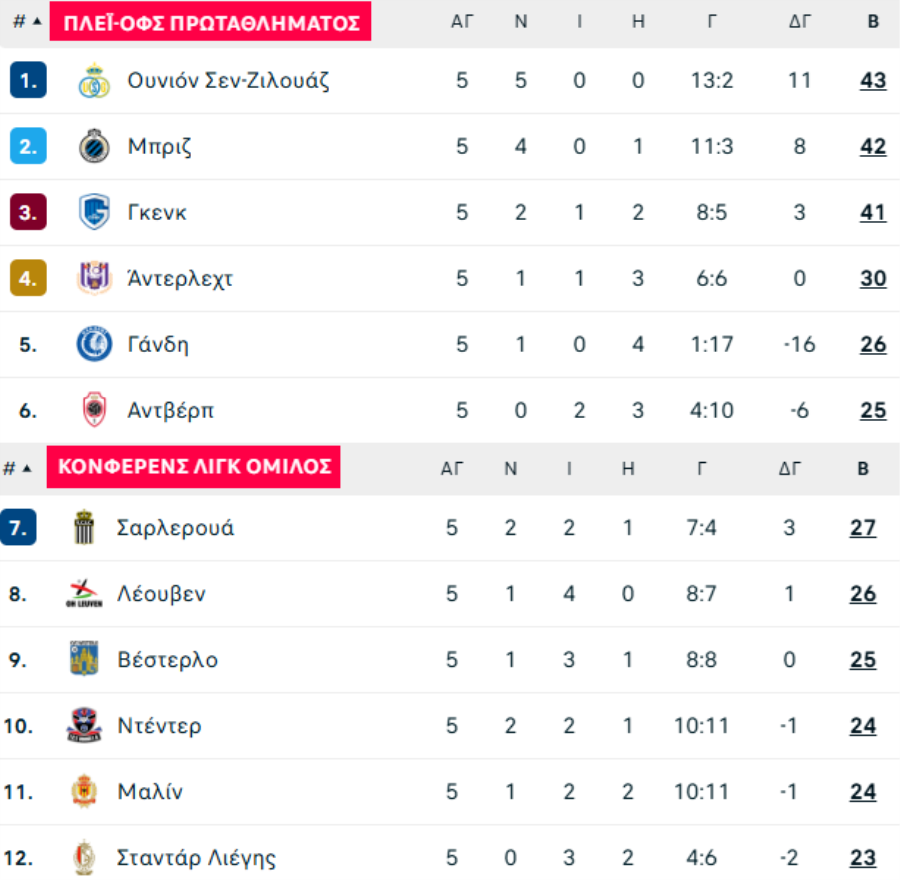
Task: Sort playoffs table by Β points column
Action: pyautogui.click(x=873, y=22)
